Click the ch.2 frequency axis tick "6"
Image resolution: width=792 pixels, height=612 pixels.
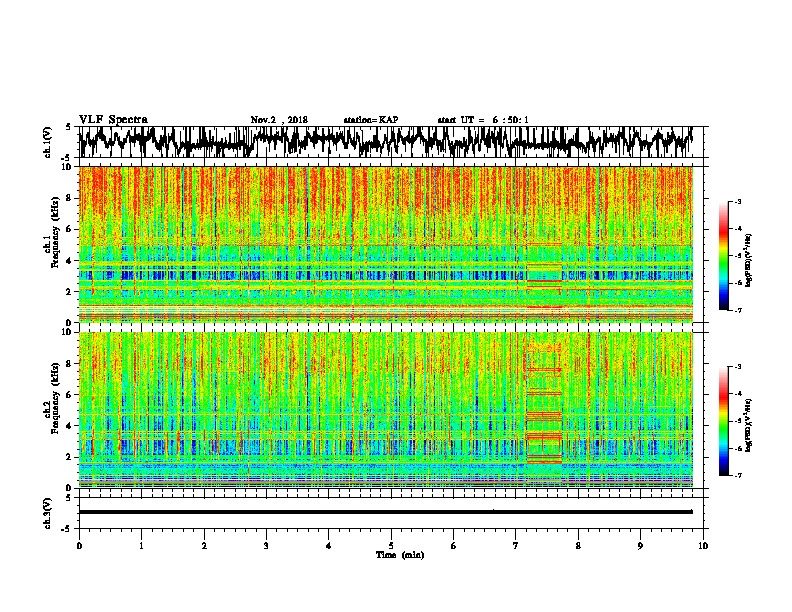coord(70,394)
